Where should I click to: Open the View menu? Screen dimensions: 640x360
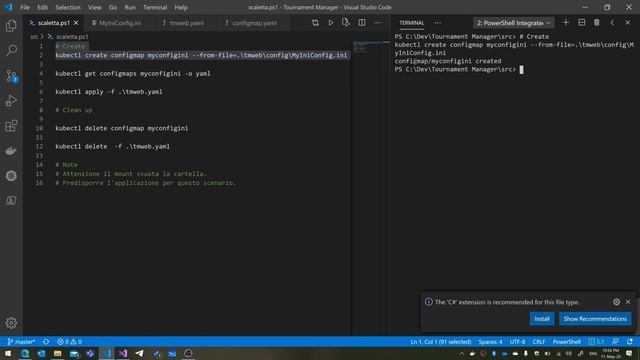coord(95,7)
